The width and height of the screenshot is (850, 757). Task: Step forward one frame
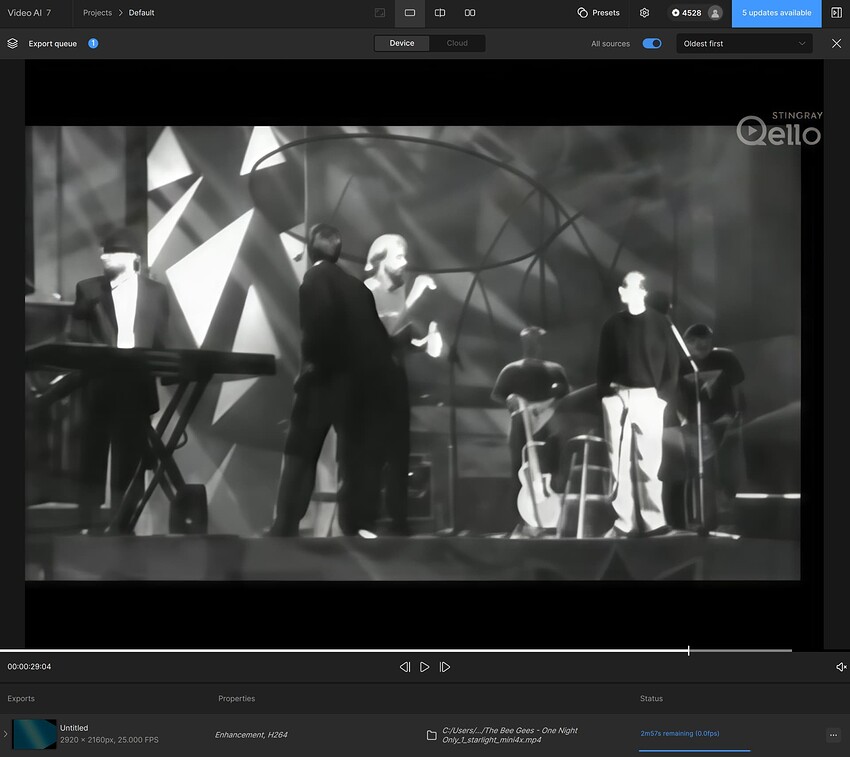445,667
